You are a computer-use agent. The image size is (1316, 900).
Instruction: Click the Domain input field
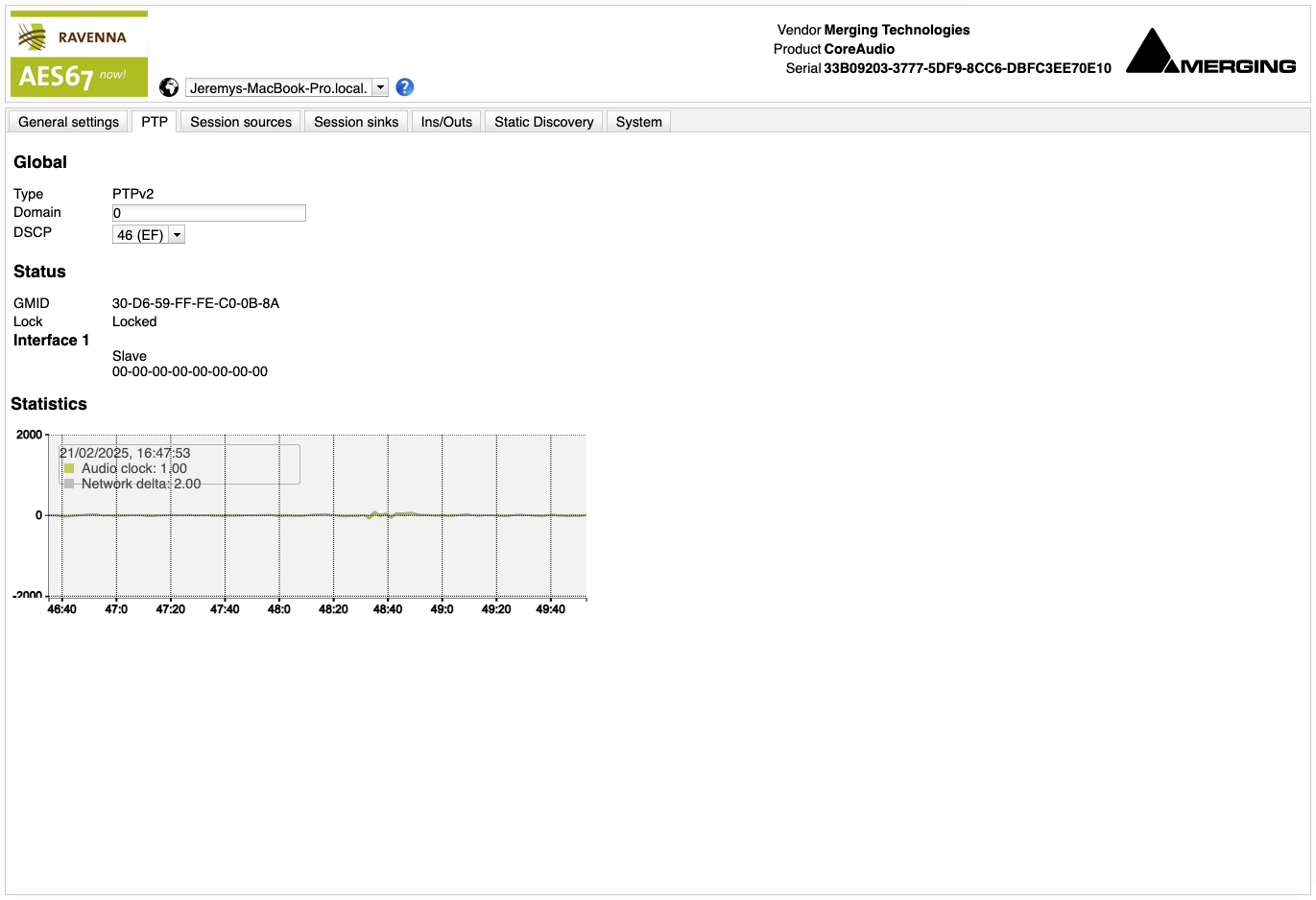(x=209, y=213)
